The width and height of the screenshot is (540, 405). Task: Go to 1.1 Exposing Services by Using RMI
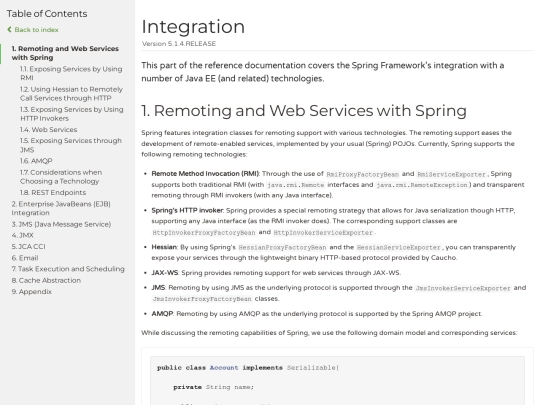click(x=71, y=73)
